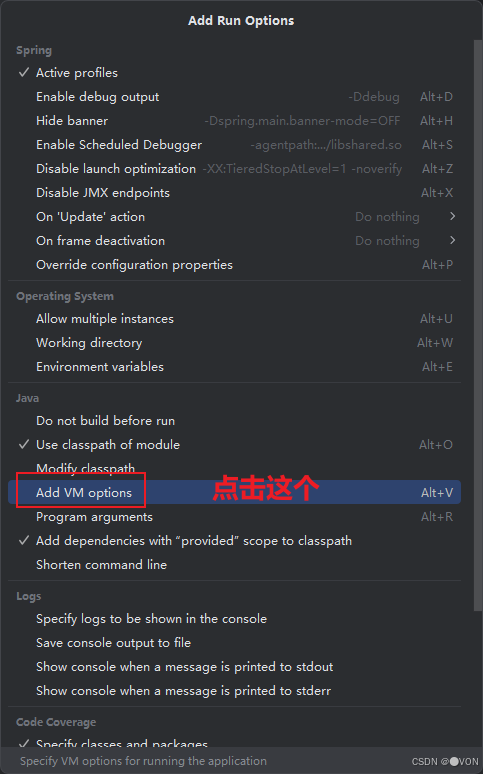Select Add VM options entry
Image resolution: width=483 pixels, height=774 pixels.
(234, 493)
